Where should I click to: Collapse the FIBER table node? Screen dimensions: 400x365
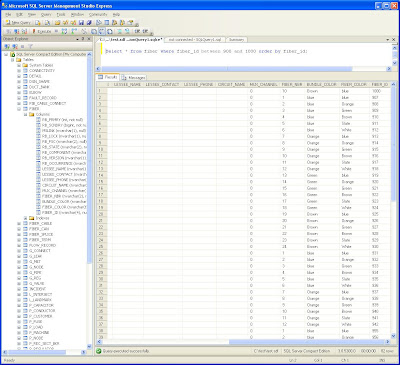(x=19, y=109)
